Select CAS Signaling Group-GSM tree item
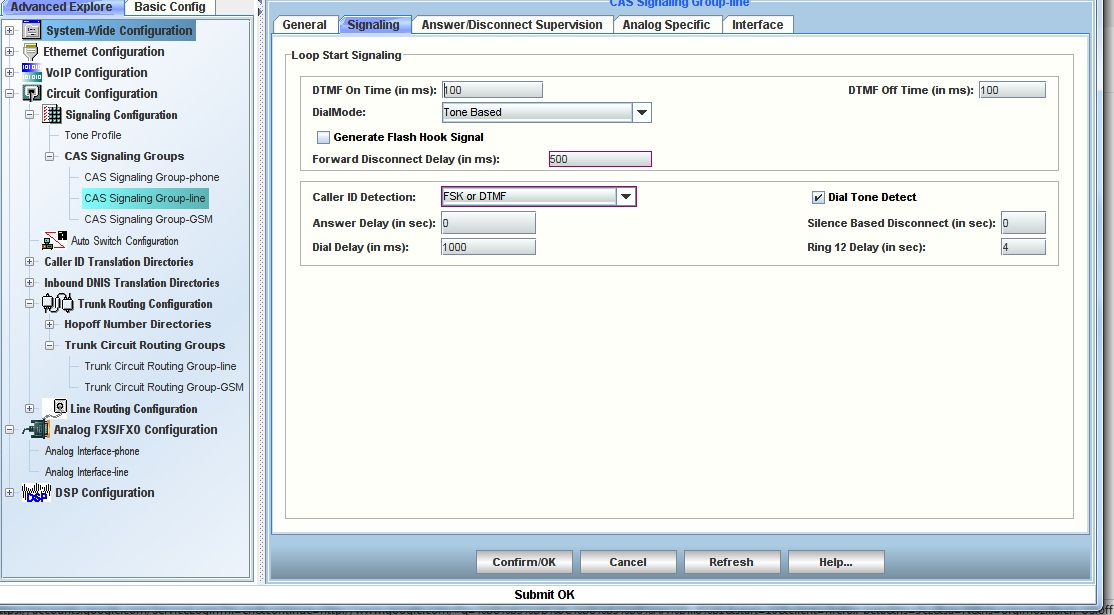The image size is (1114, 615). point(148,219)
